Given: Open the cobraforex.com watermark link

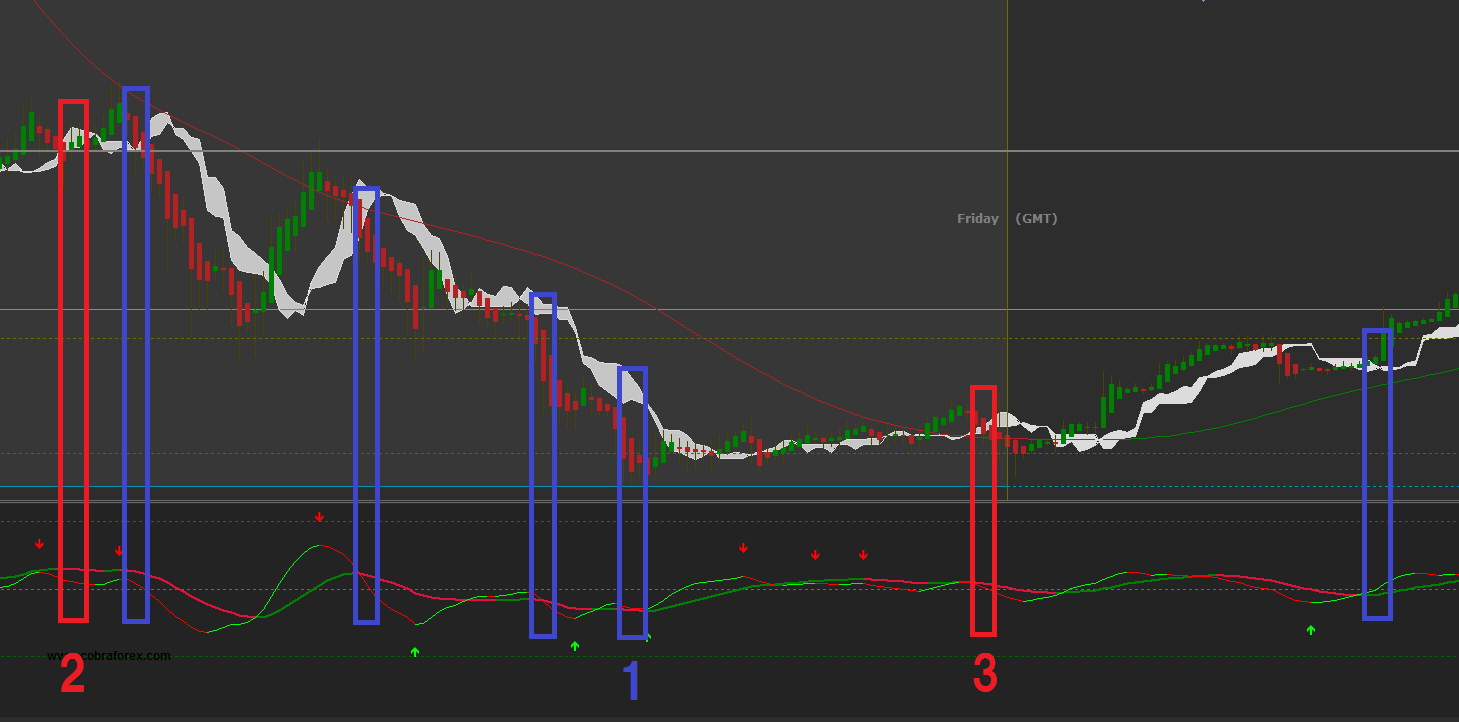Looking at the screenshot, I should (110, 656).
